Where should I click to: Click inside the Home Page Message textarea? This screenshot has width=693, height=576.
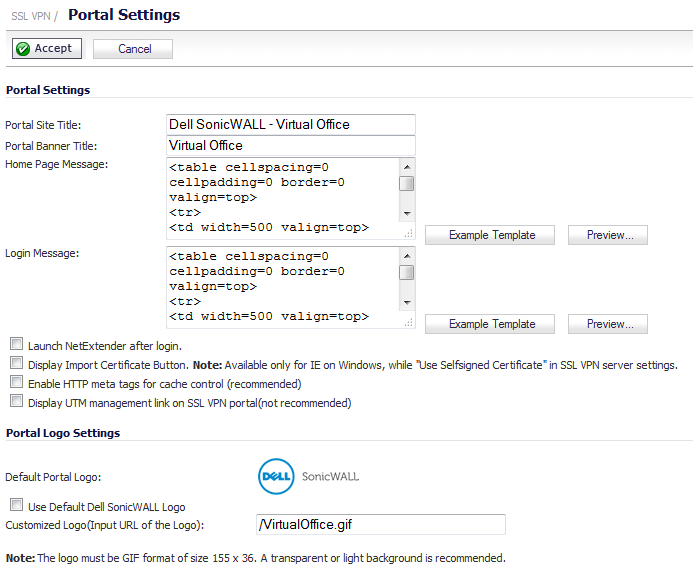point(283,198)
